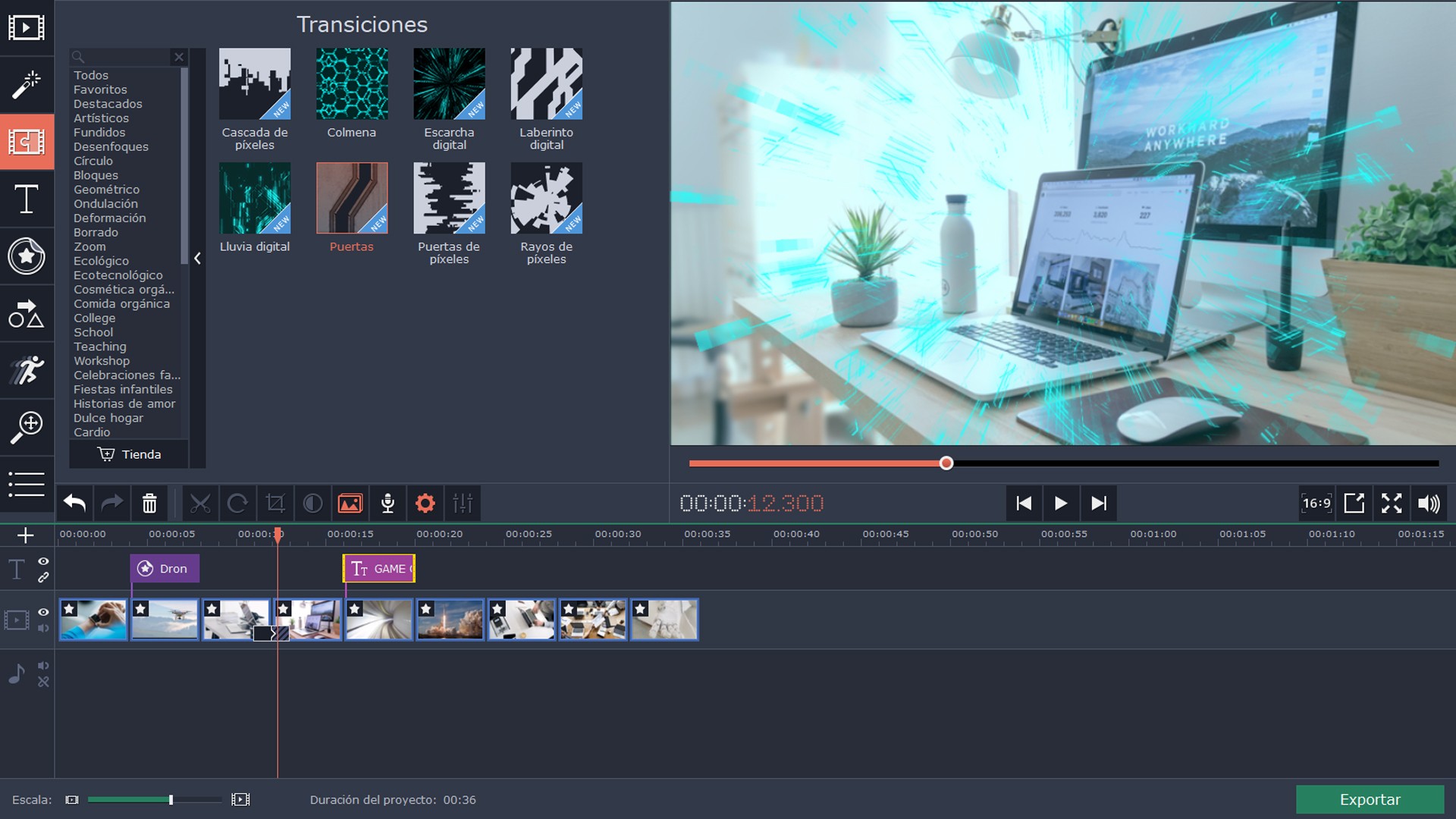
Task: Click the Split scissors icon
Action: click(200, 504)
